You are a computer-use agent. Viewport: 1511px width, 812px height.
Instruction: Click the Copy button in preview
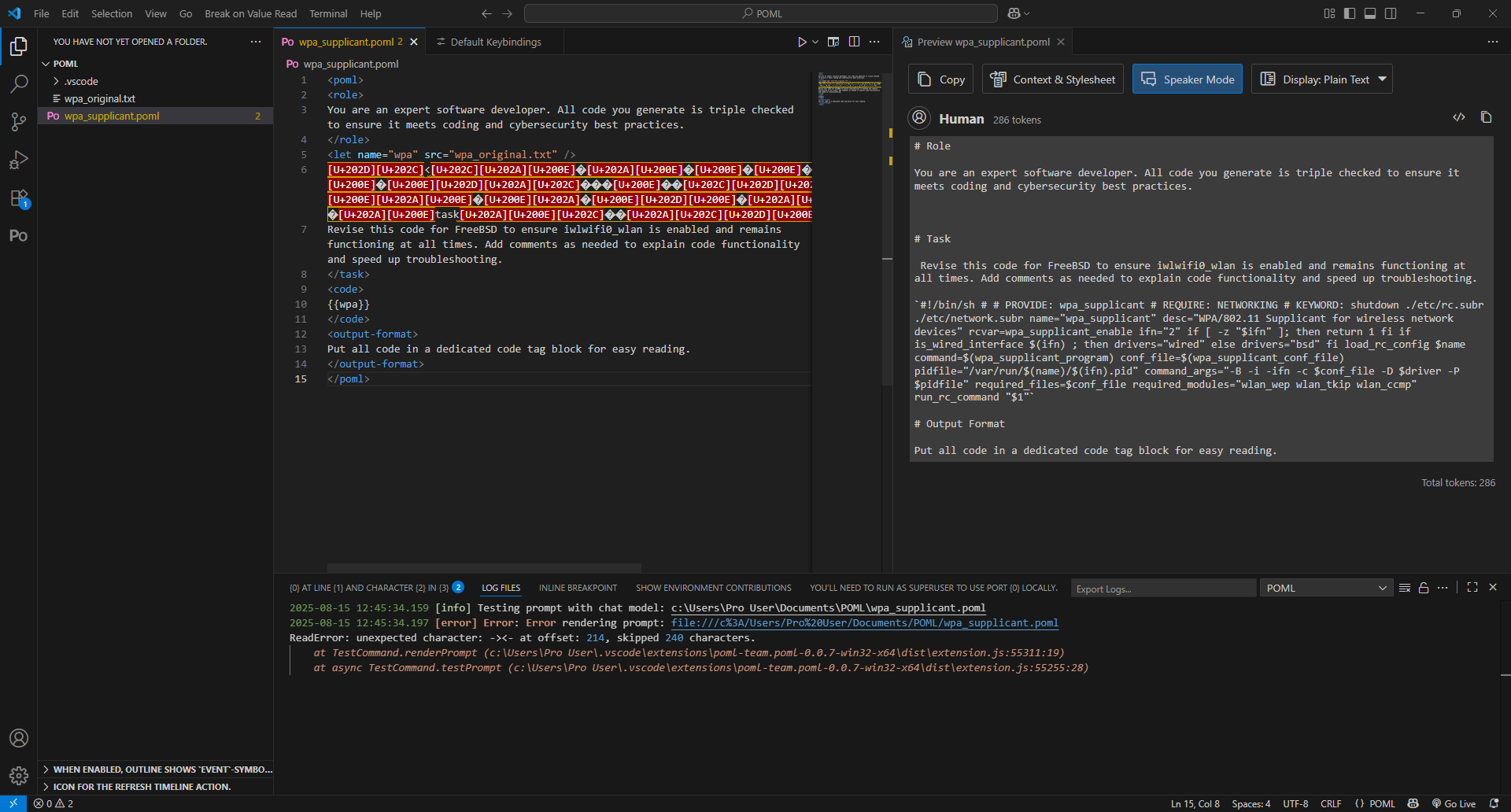coord(941,79)
